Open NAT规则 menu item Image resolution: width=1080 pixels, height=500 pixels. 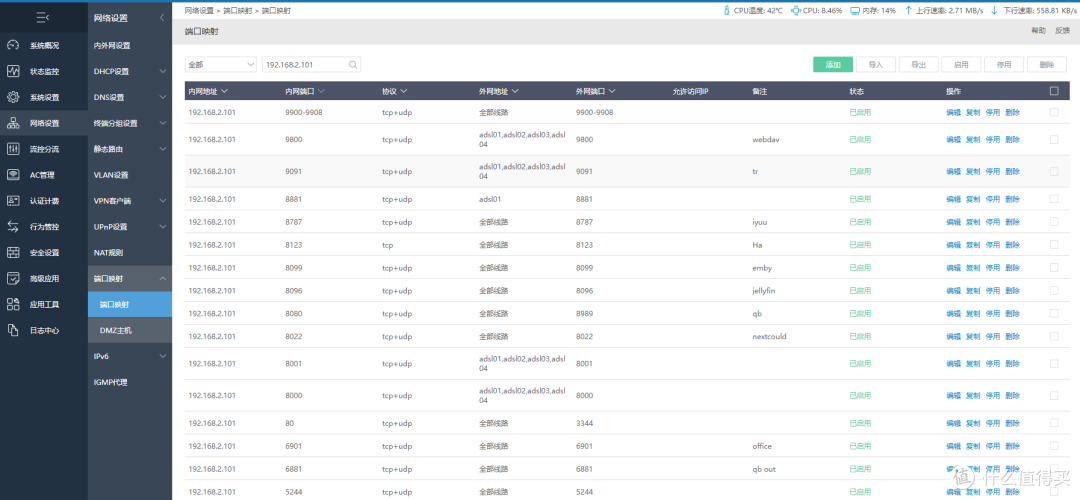click(x=108, y=253)
